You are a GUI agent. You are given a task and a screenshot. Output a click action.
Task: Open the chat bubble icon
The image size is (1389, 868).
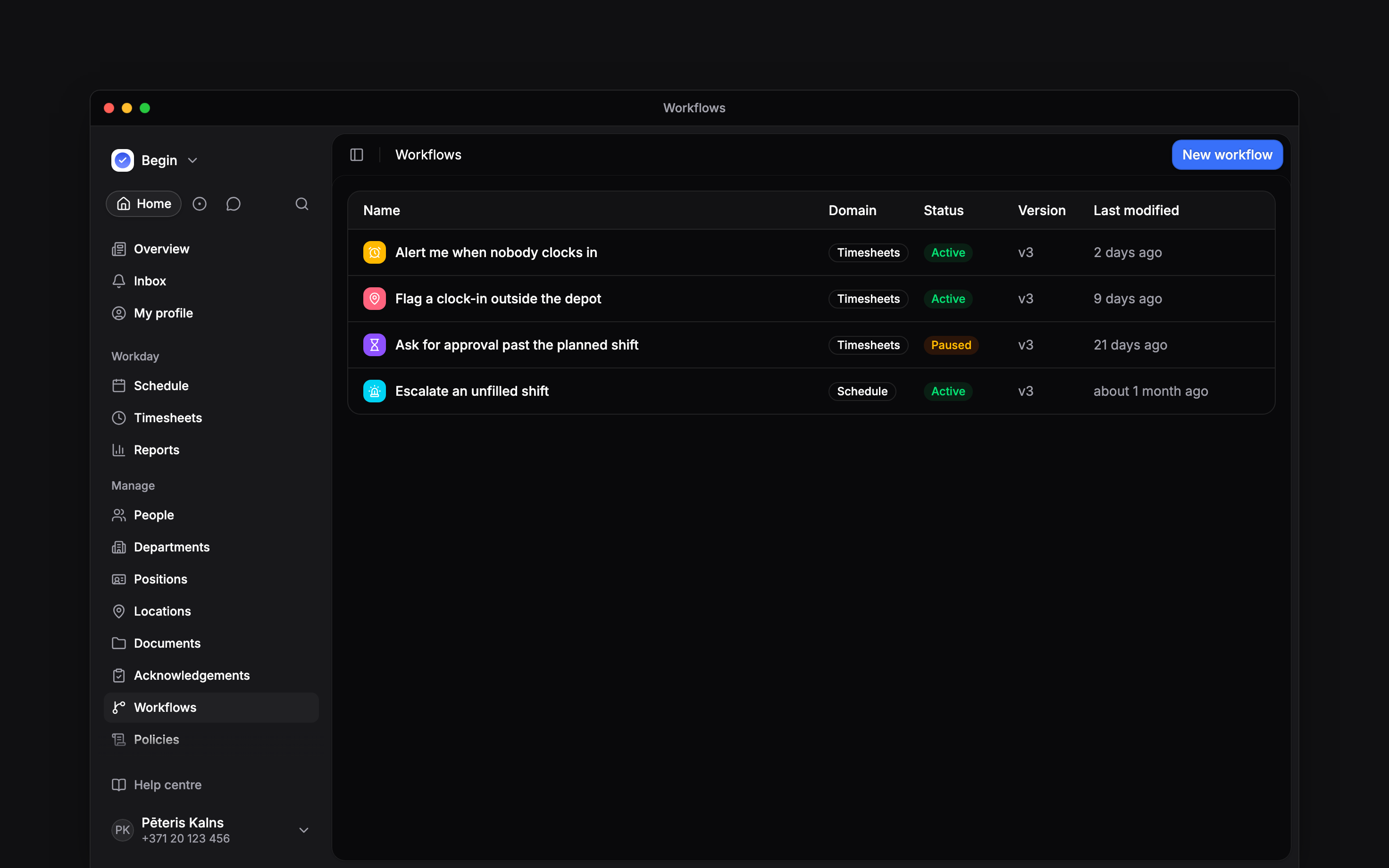[233, 204]
